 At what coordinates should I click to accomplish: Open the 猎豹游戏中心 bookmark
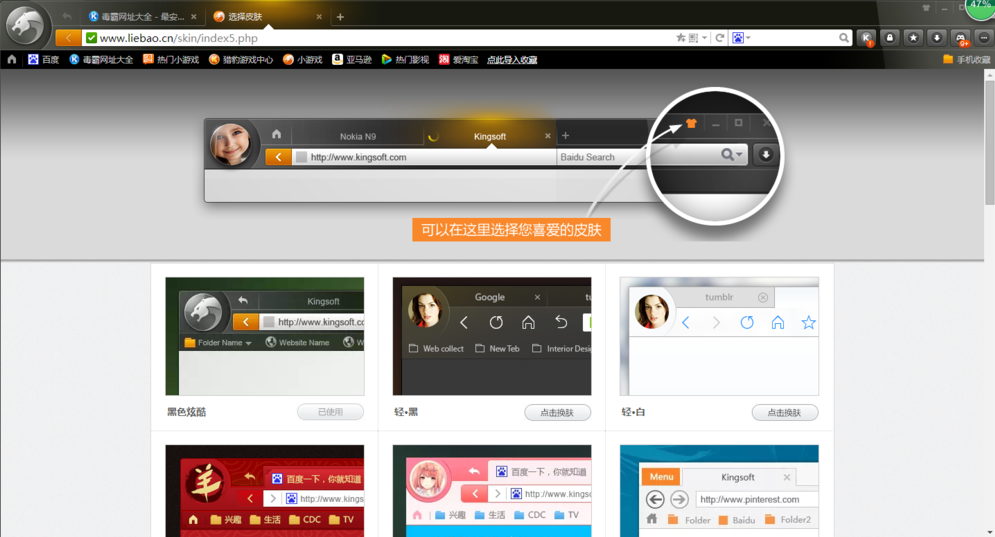point(241,60)
